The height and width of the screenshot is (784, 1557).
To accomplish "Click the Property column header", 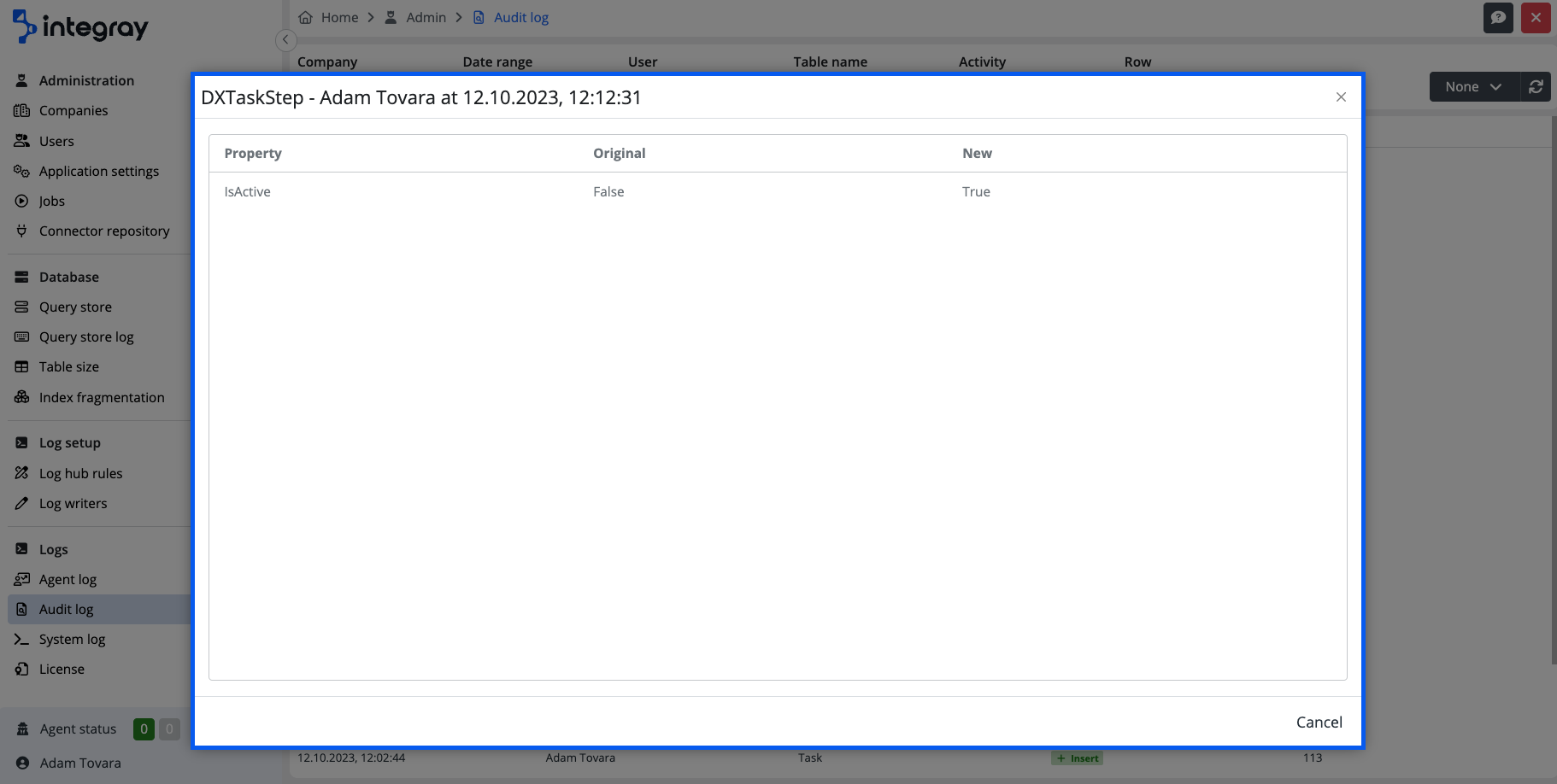I will tap(253, 153).
